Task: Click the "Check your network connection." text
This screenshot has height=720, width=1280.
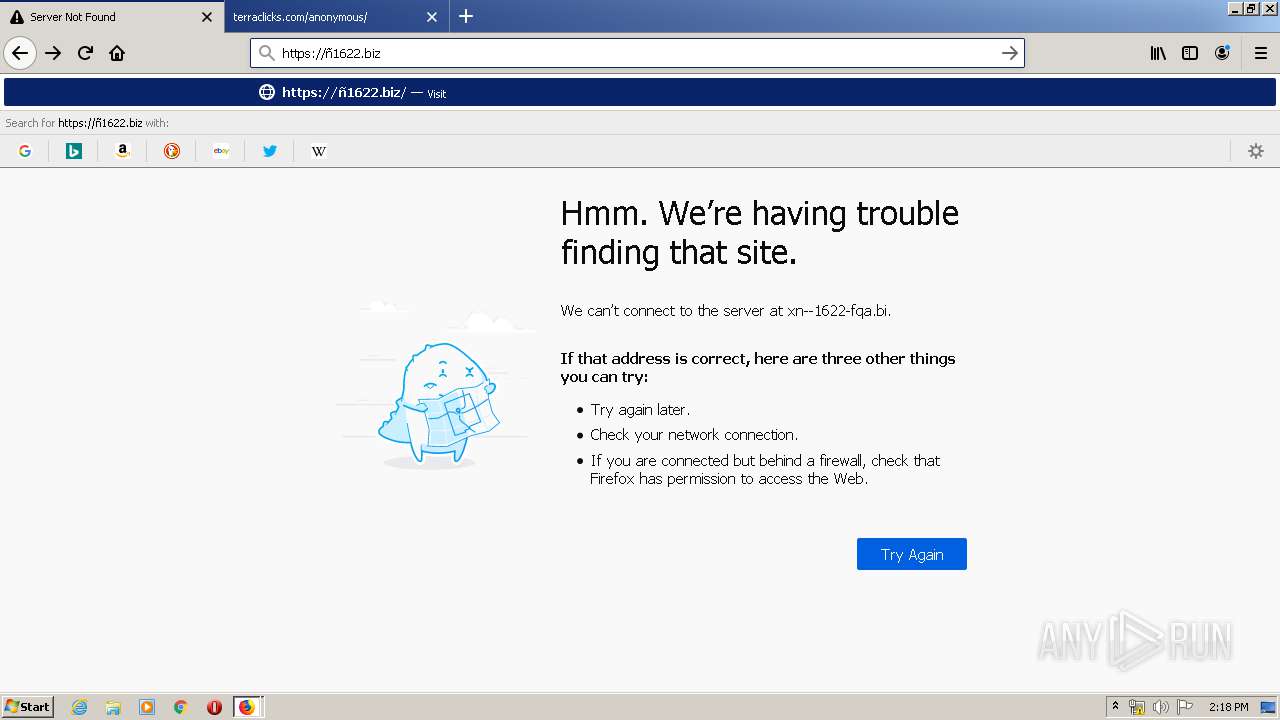Action: click(694, 435)
